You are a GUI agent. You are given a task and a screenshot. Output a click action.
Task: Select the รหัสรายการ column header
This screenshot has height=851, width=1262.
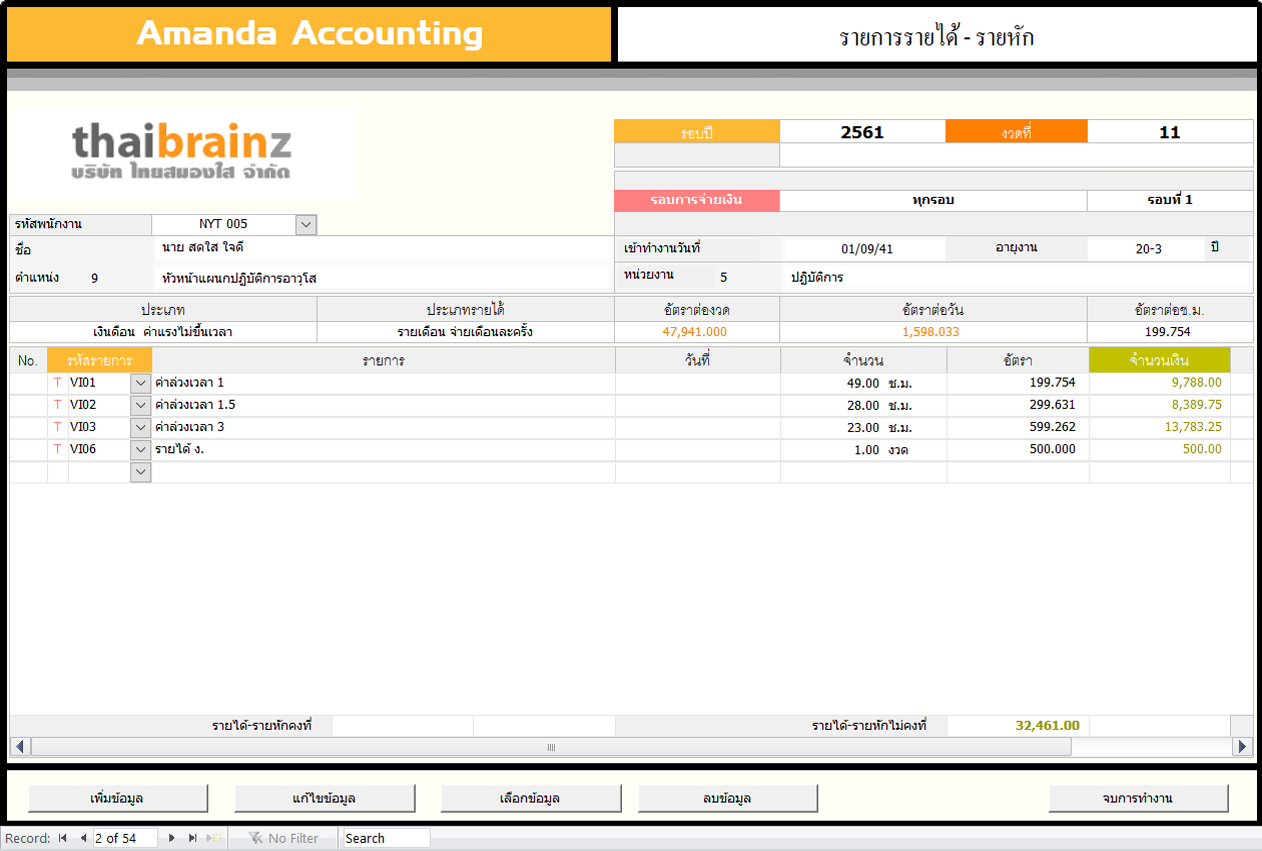pos(99,360)
